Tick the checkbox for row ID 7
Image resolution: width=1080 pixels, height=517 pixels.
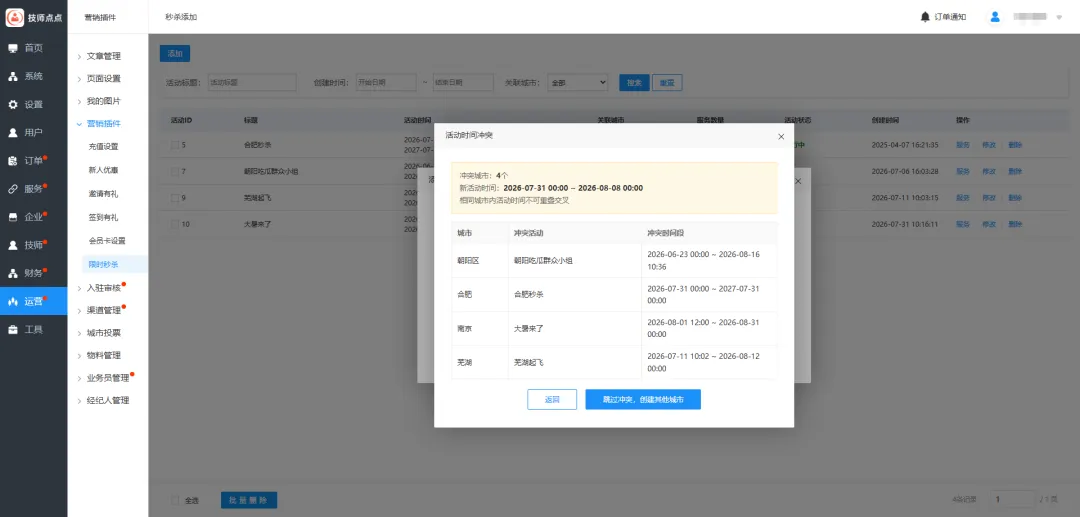(175, 171)
